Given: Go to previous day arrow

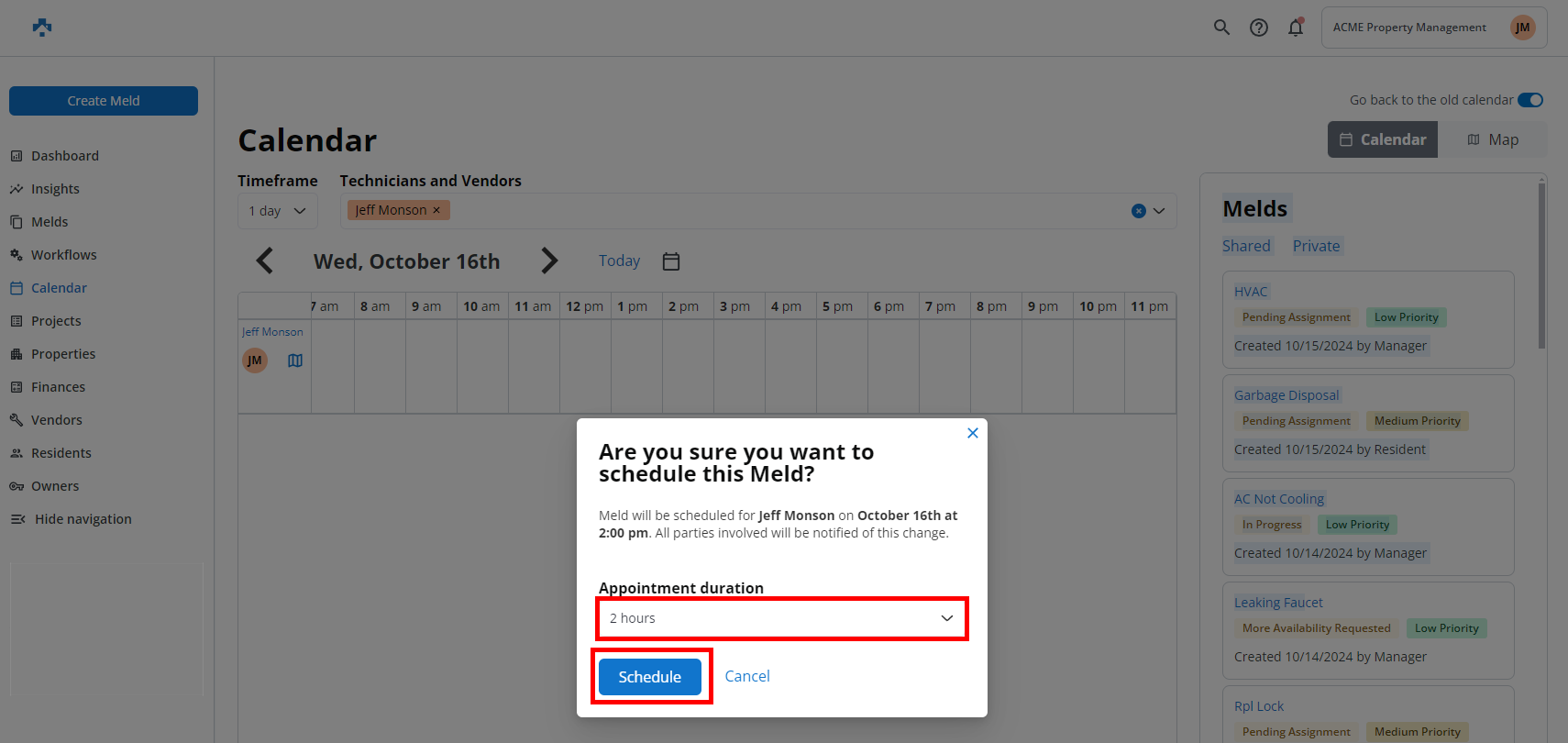Looking at the screenshot, I should point(265,261).
